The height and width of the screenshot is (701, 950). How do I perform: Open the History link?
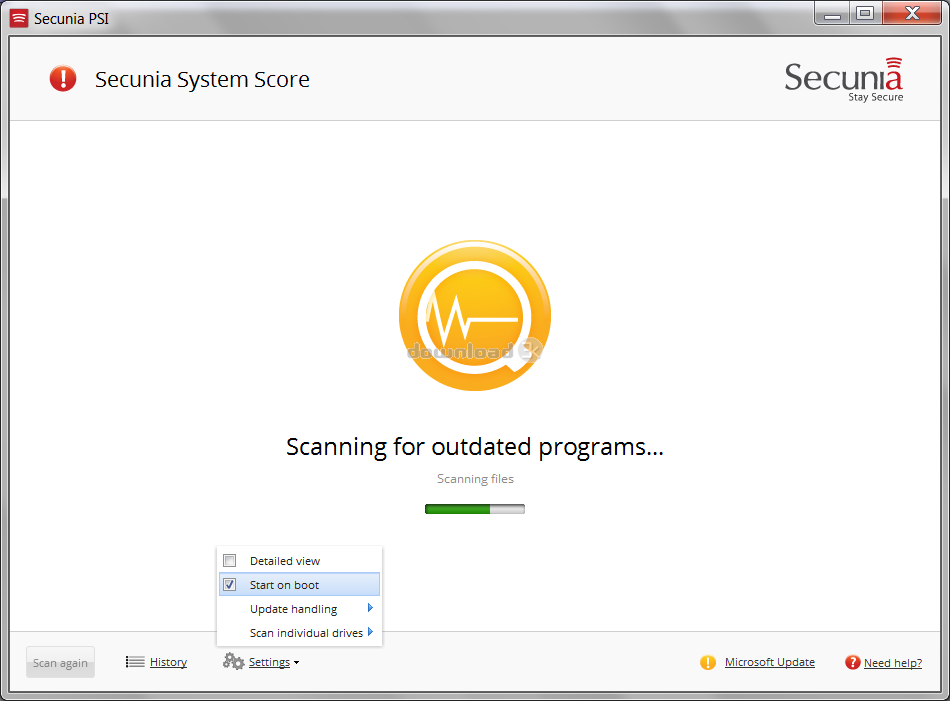pyautogui.click(x=168, y=662)
